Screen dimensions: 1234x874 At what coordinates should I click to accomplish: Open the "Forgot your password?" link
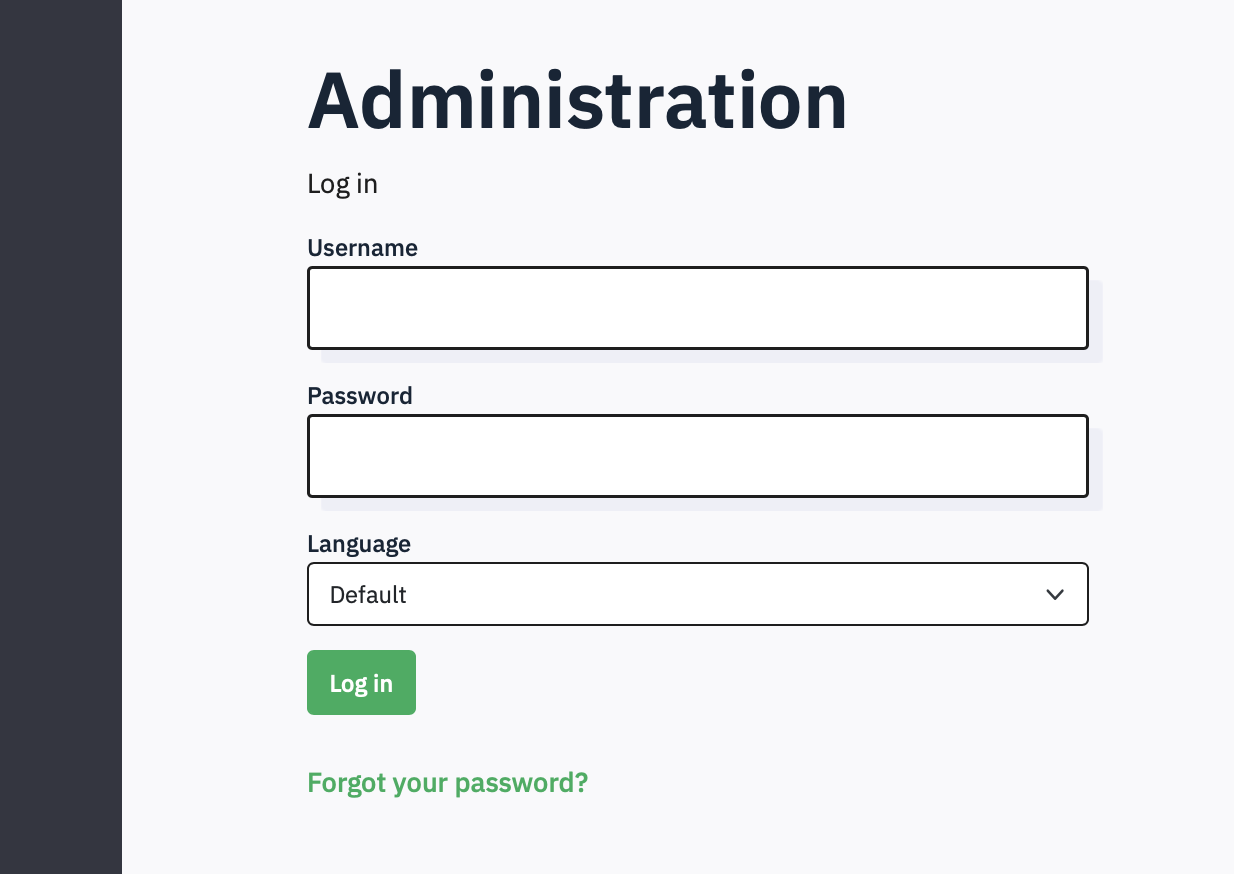pos(447,782)
